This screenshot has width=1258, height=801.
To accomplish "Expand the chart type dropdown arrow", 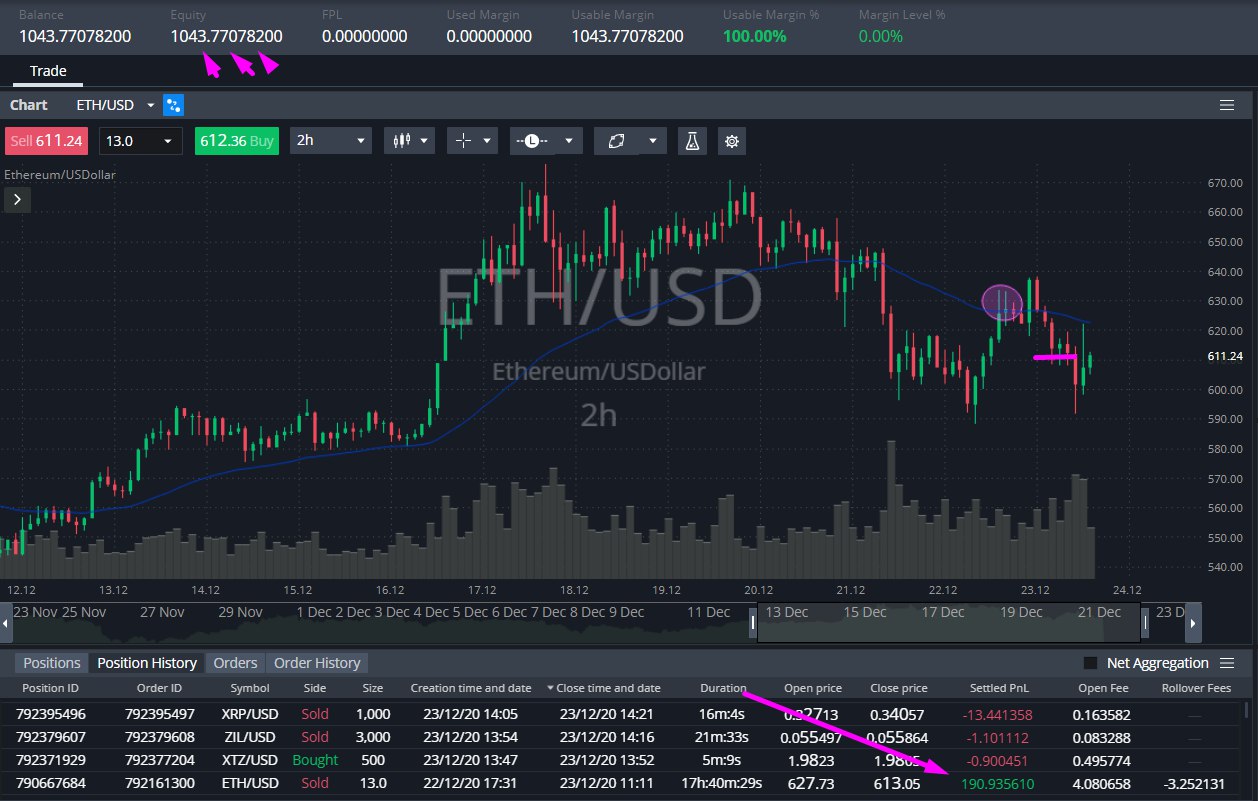I will click(x=426, y=141).
